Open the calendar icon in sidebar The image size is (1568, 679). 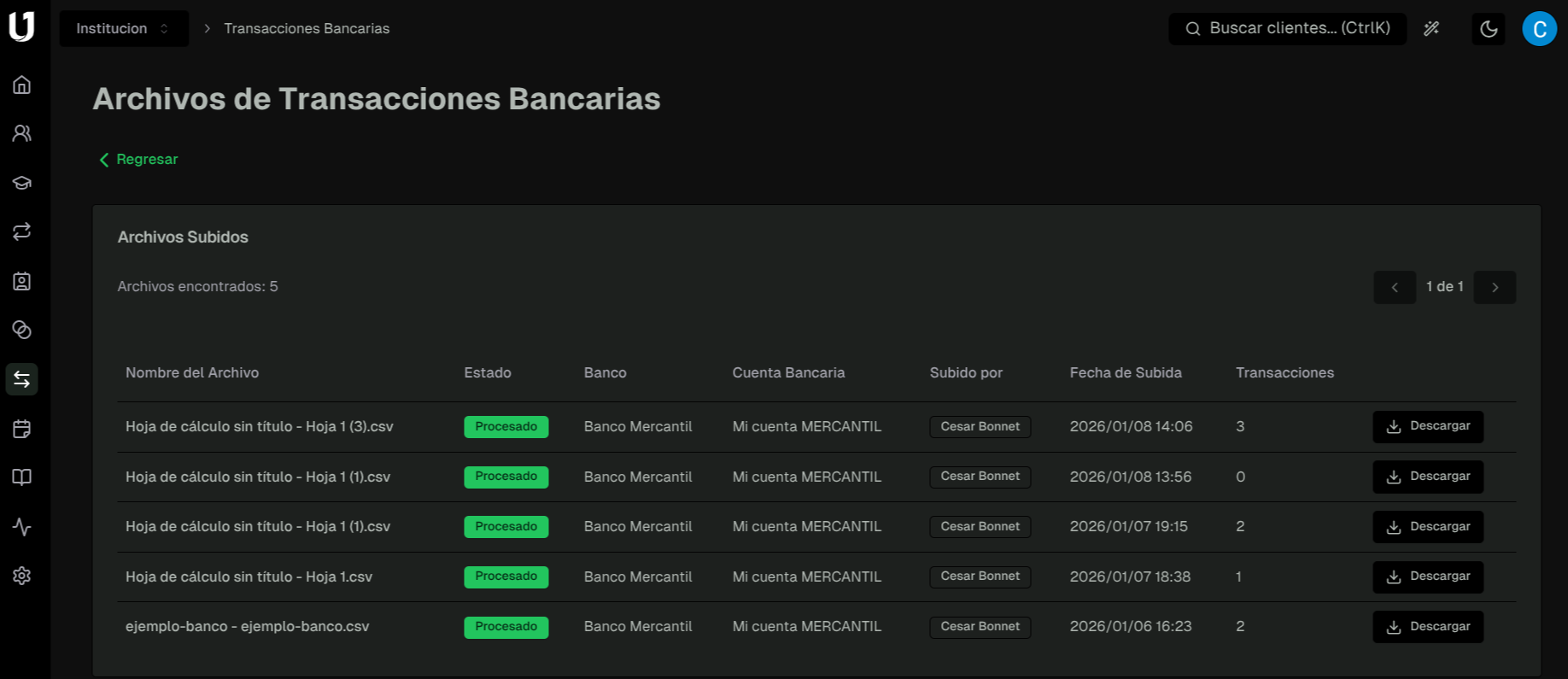[x=22, y=429]
